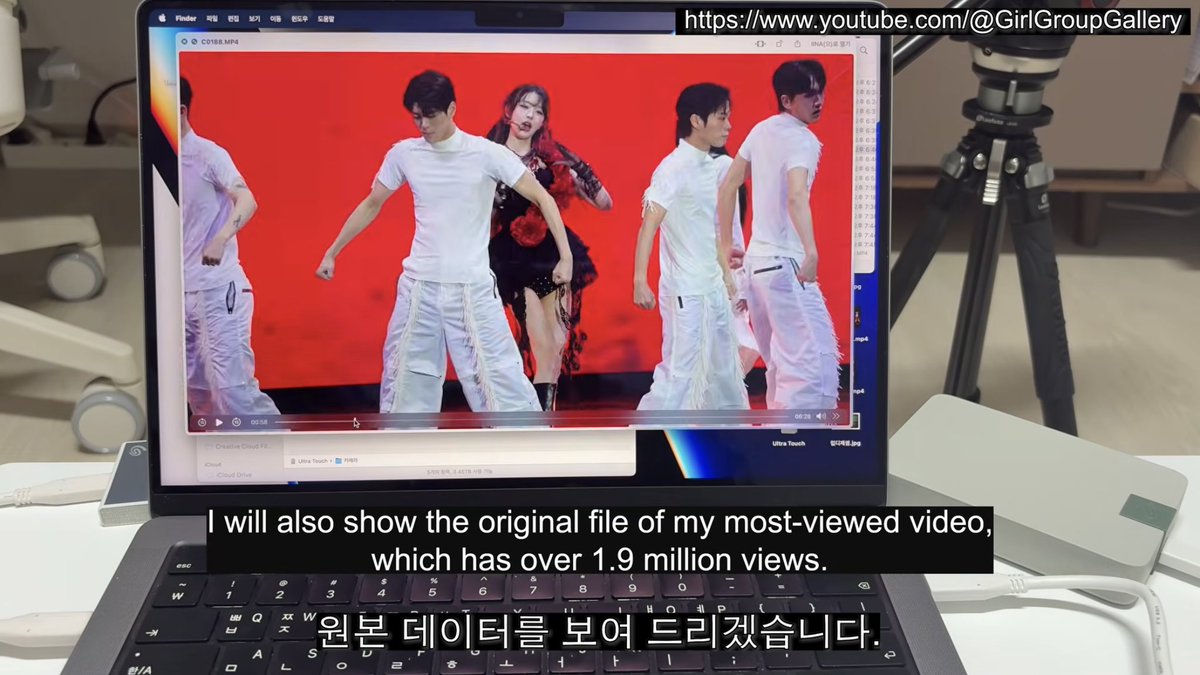Click Ultra Touch in the Finder path bar
Viewport: 1200px width, 675px height.
point(312,461)
